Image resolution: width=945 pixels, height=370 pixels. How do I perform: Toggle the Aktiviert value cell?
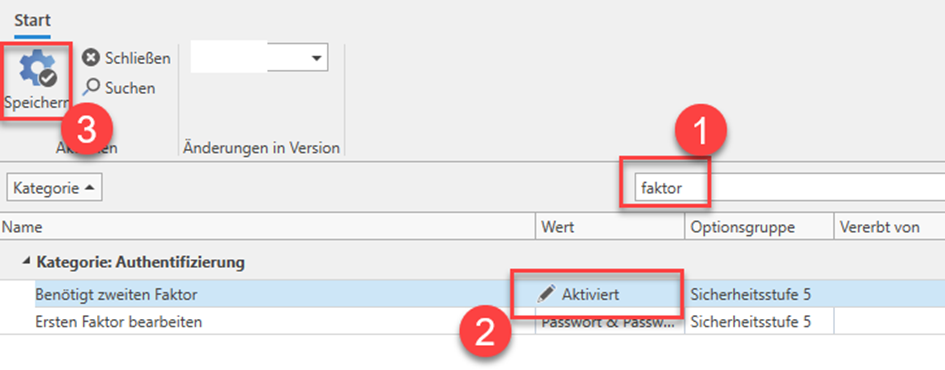(x=609, y=295)
